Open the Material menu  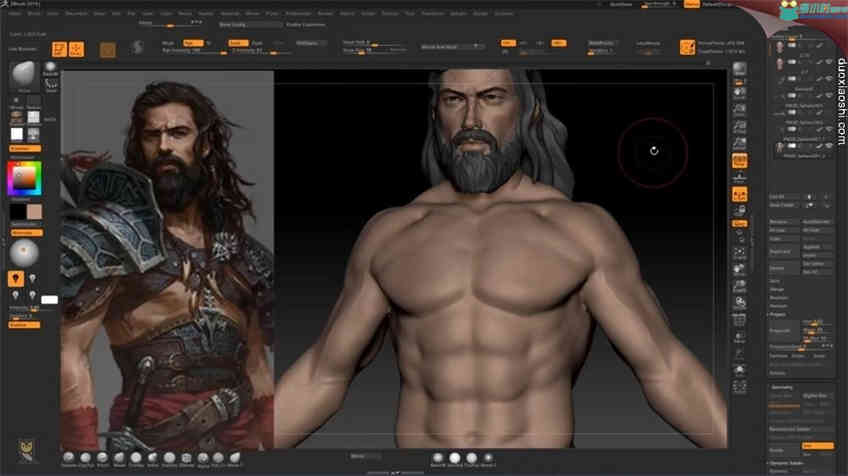tap(230, 13)
